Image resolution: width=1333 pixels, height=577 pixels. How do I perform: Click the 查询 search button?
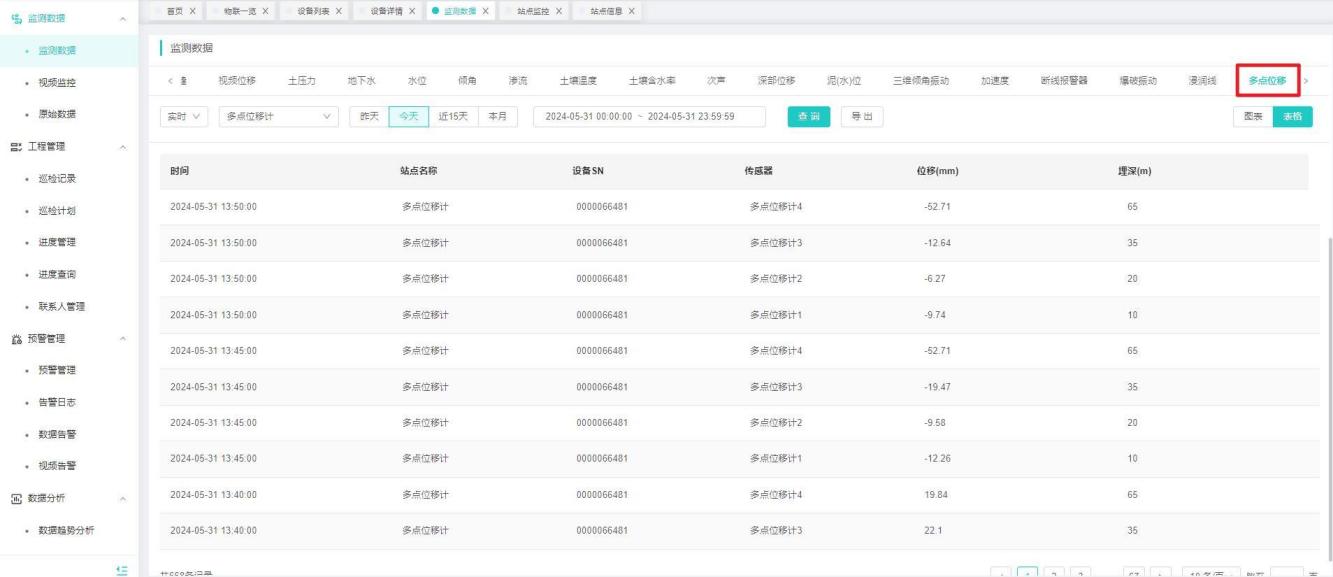click(808, 116)
